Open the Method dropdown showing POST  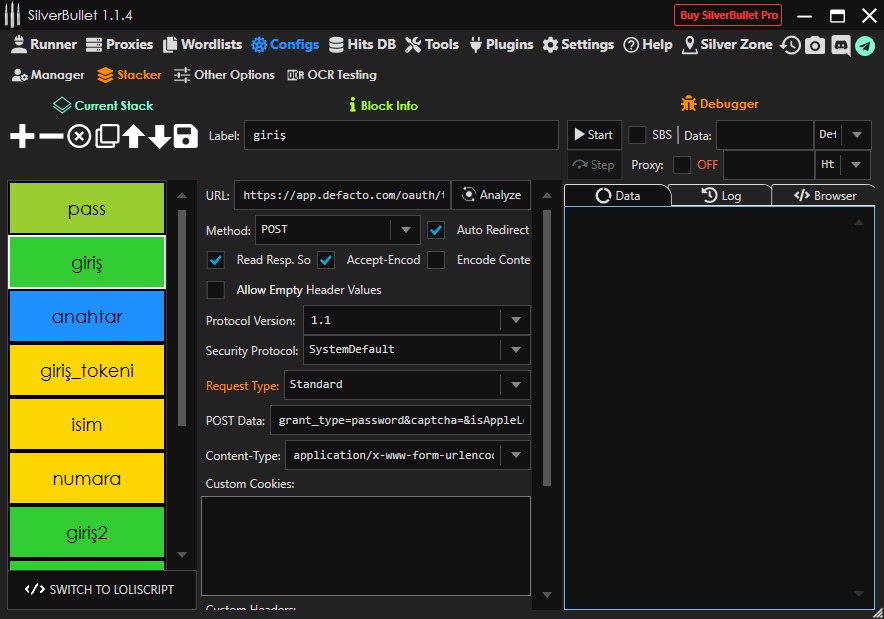click(x=405, y=230)
